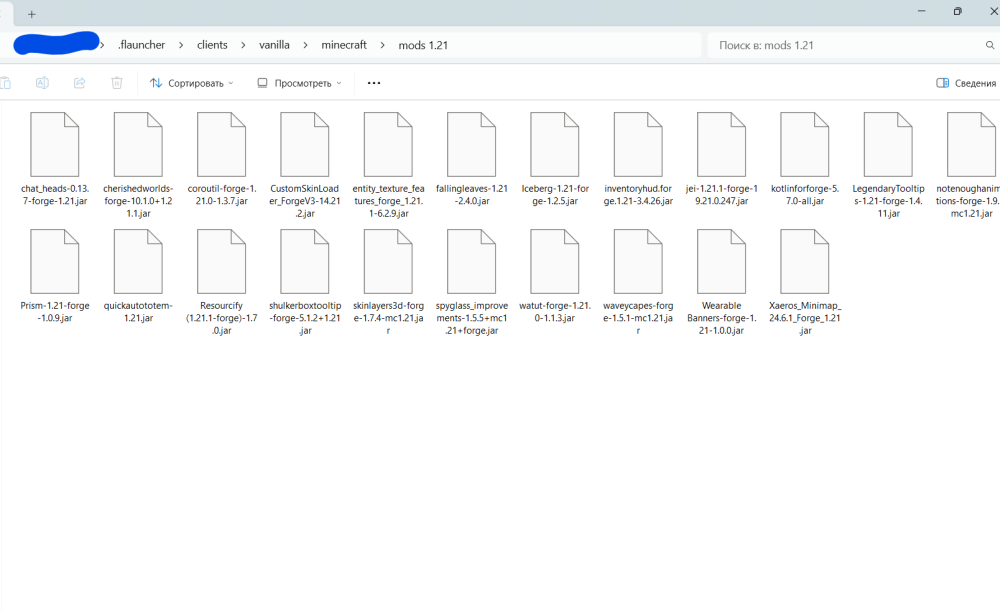Select chat_heads-0.13.7-forge-1.21.jar file icon
Viewport: 1000px width, 612px height.
point(55,145)
